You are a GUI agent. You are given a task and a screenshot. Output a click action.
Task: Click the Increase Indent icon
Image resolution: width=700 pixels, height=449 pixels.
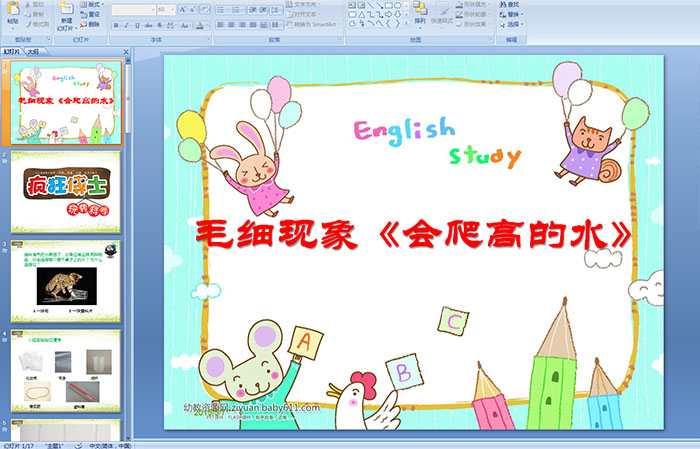tap(263, 9)
